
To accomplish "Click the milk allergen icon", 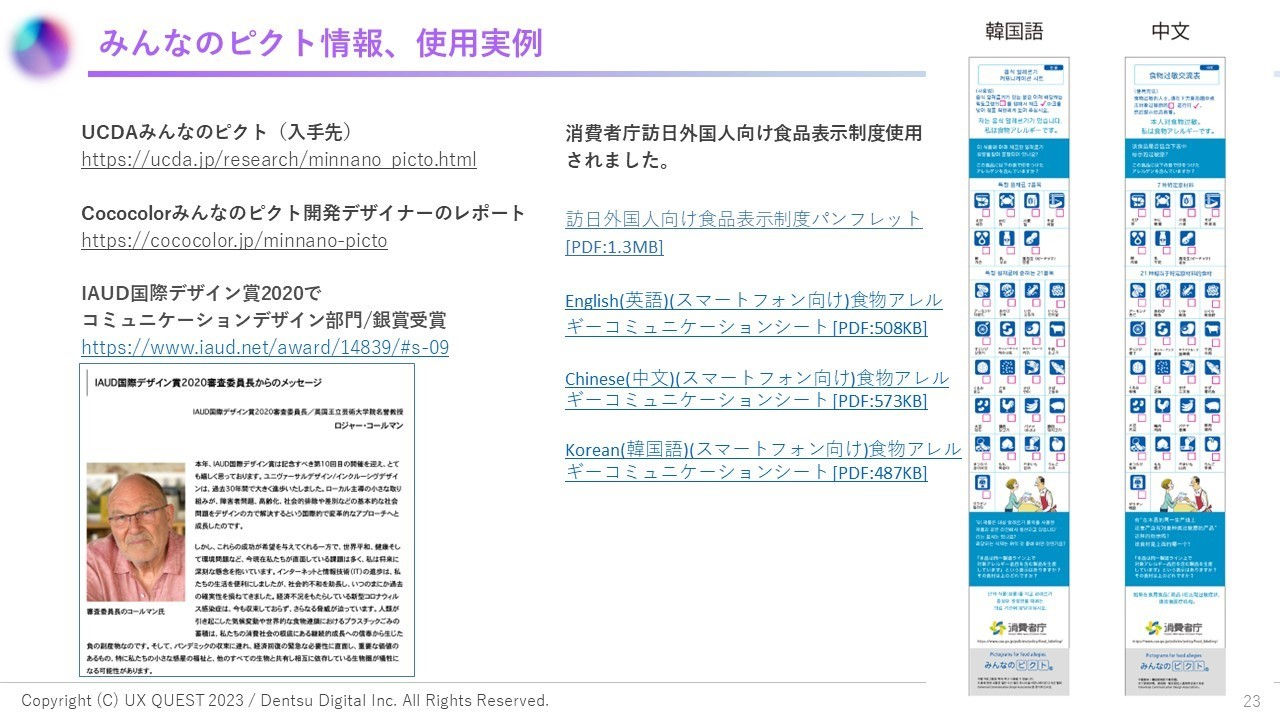I will pyautogui.click(x=1006, y=239).
